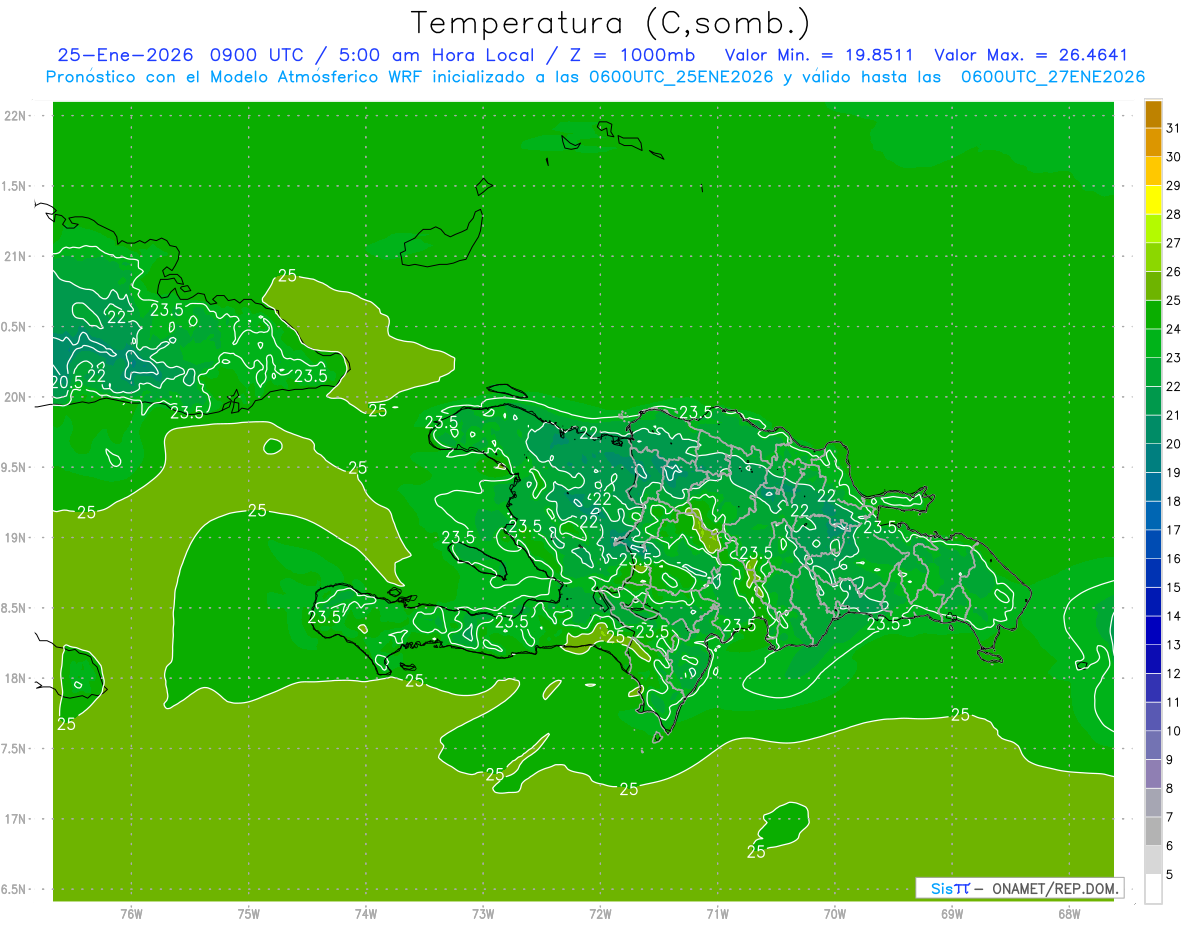The image size is (1200, 927).
Task: Pick the dark blue swatch between 13 and 14
Action: coord(1153,630)
